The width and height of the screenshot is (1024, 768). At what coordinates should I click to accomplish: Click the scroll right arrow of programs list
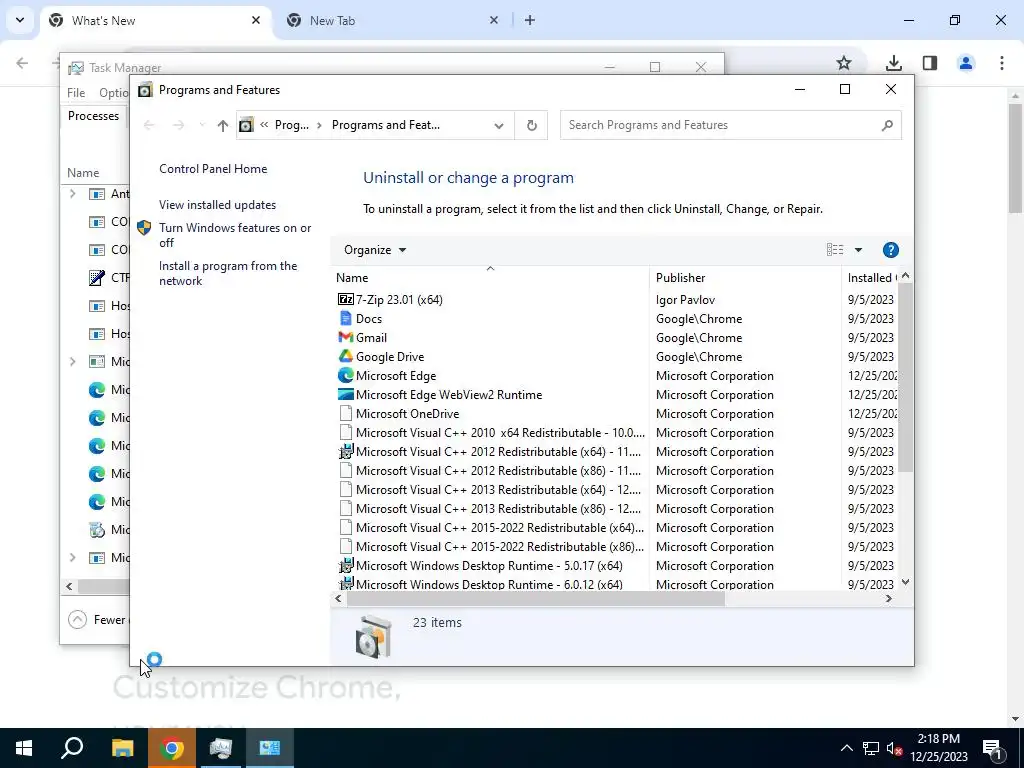pyautogui.click(x=888, y=599)
